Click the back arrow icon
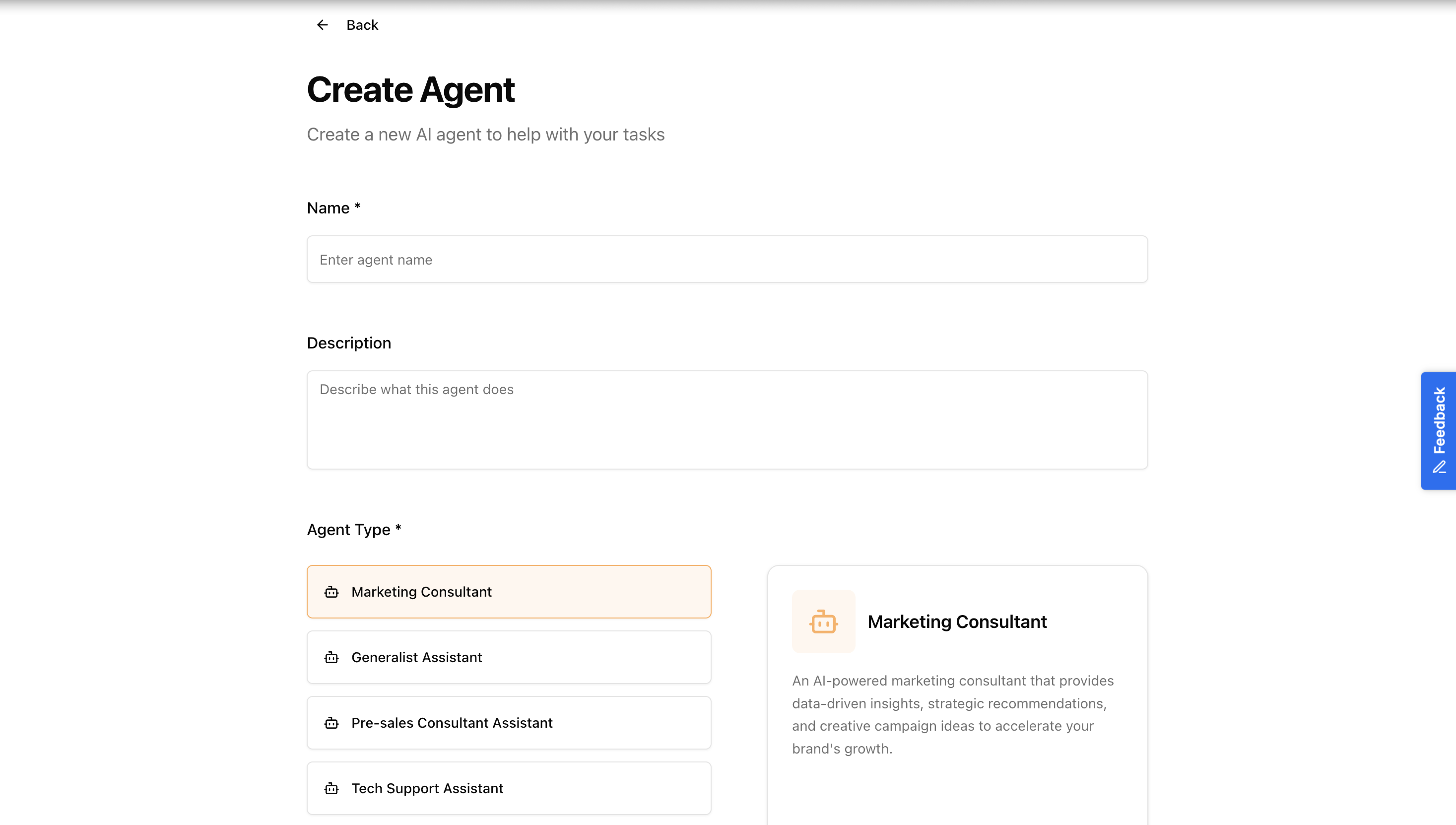1456x825 pixels. coord(322,24)
